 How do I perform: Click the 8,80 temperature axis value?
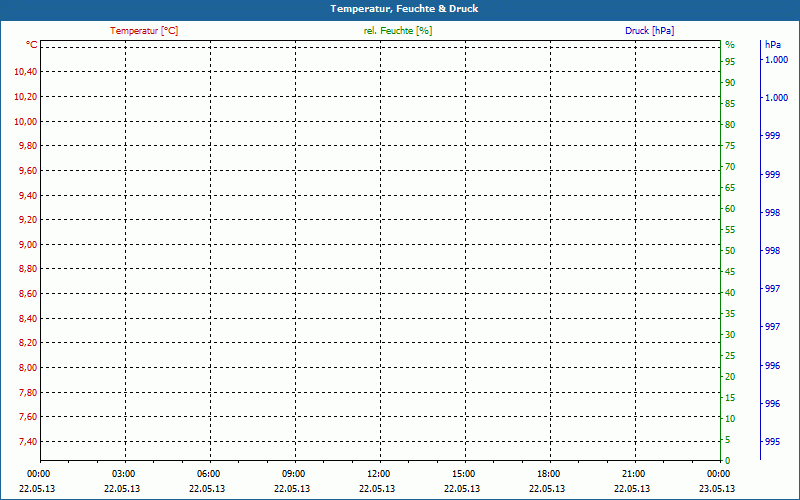[x=28, y=269]
